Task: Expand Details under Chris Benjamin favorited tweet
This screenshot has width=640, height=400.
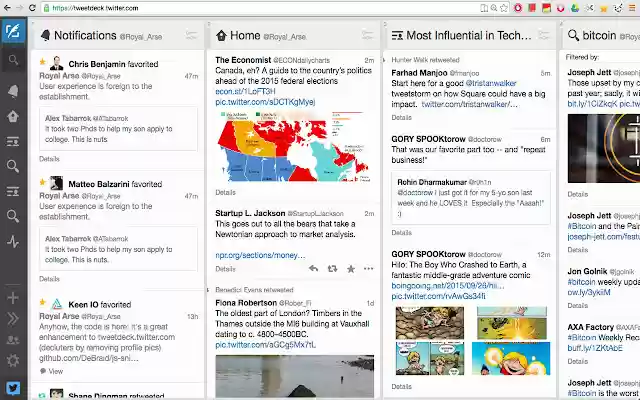Action: [49, 159]
